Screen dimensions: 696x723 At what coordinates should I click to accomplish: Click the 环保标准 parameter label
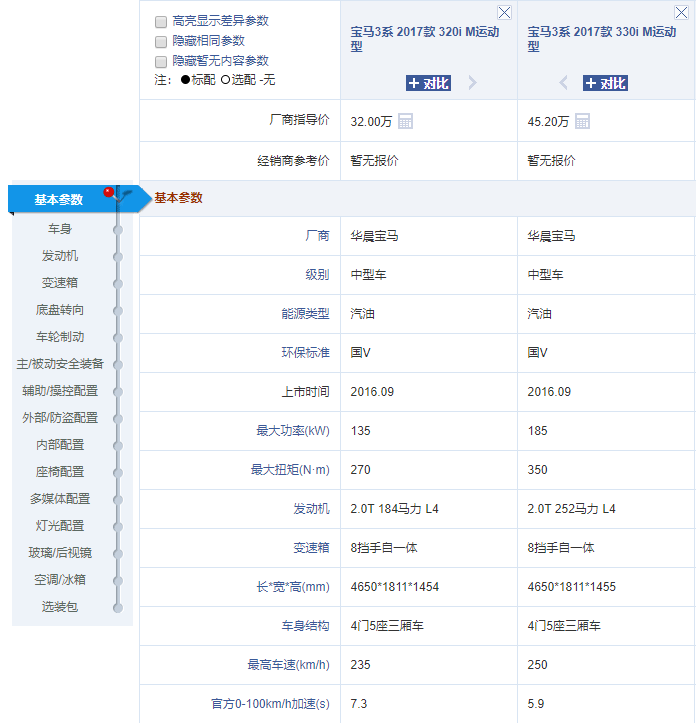tap(305, 353)
